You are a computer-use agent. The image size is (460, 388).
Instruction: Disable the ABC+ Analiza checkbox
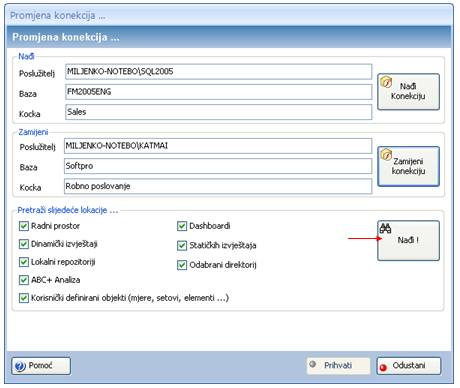coord(24,280)
